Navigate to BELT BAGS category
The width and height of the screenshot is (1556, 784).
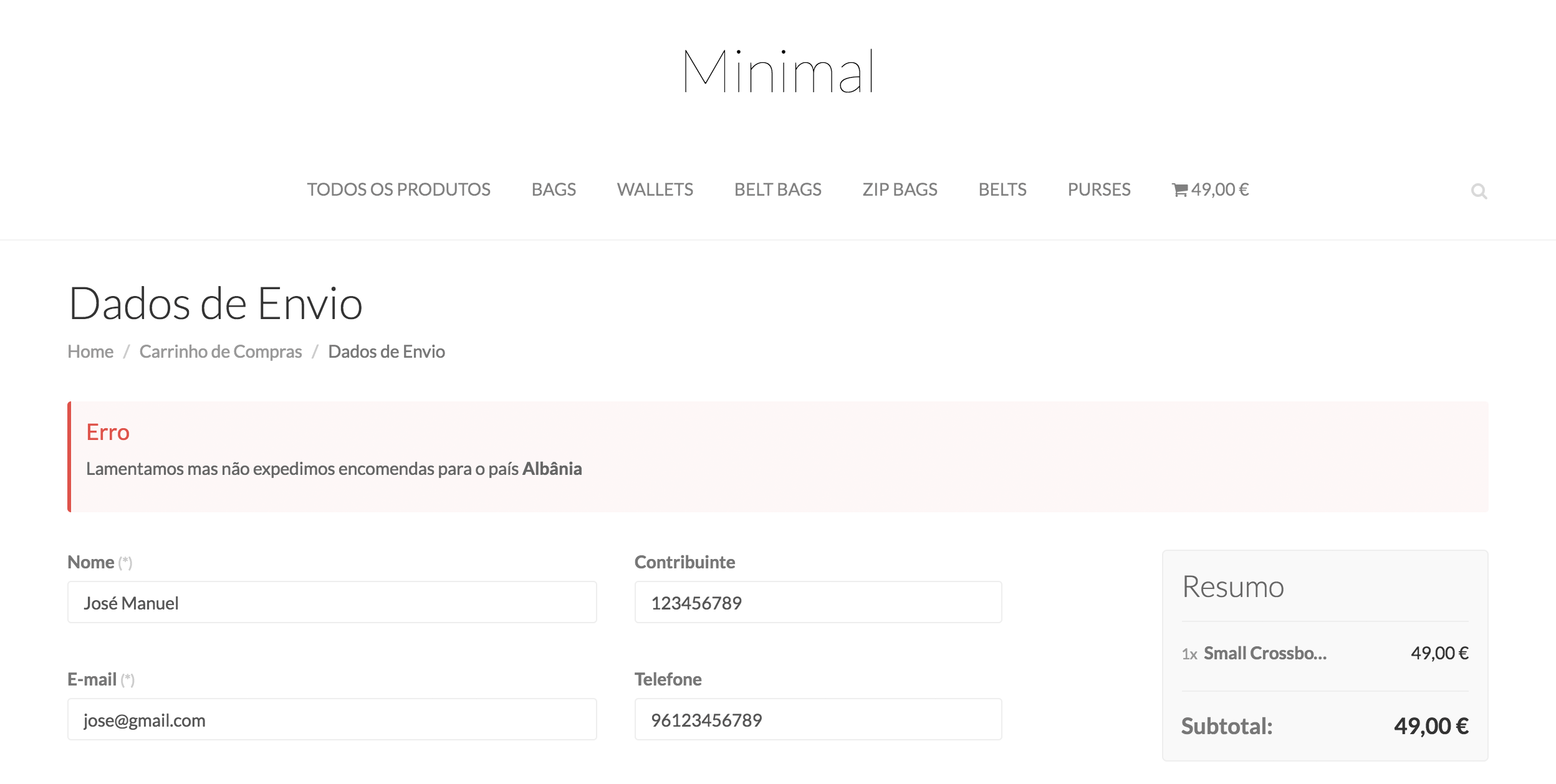click(x=777, y=189)
